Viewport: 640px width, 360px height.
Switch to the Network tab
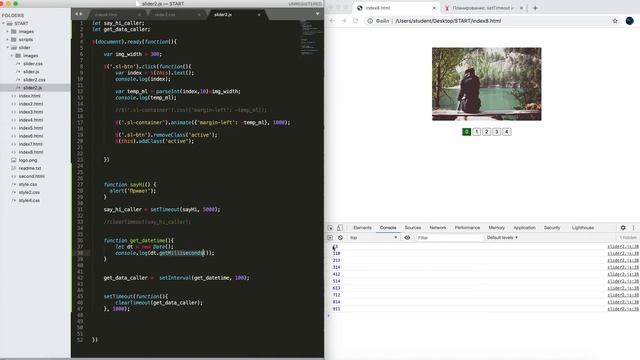click(438, 228)
